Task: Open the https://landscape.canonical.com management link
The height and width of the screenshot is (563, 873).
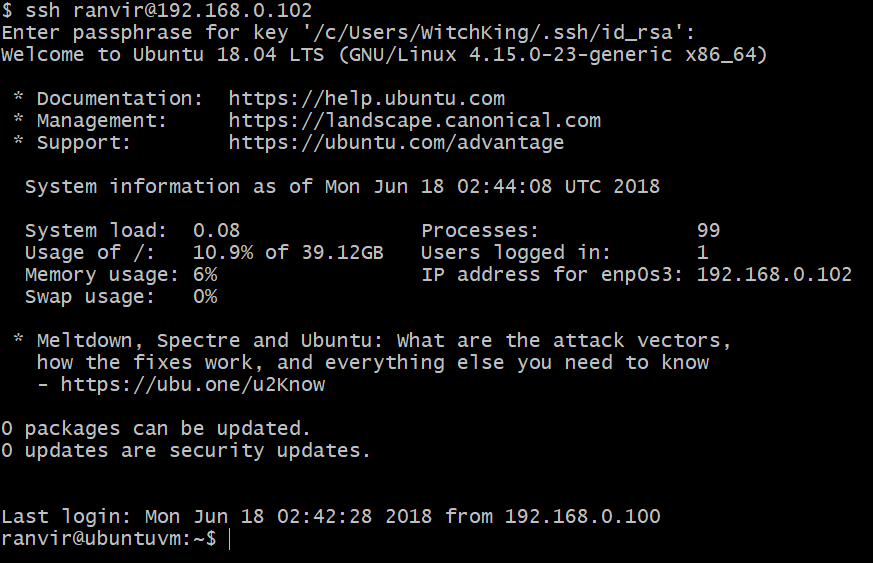Action: click(414, 121)
